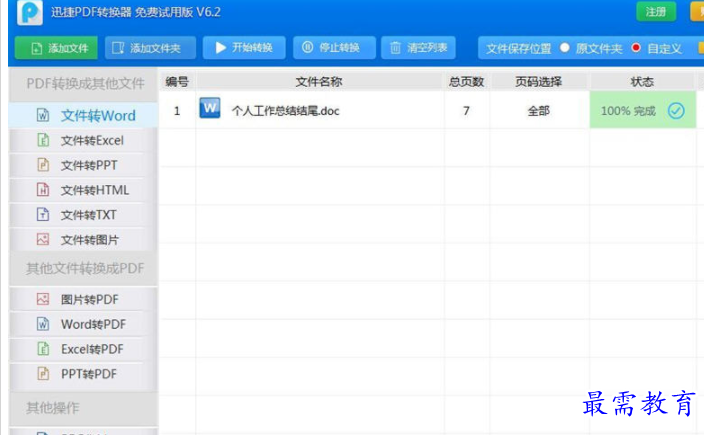Choose PPT转PDF conversion option
Image resolution: width=704 pixels, height=435 pixels.
pyautogui.click(x=84, y=373)
